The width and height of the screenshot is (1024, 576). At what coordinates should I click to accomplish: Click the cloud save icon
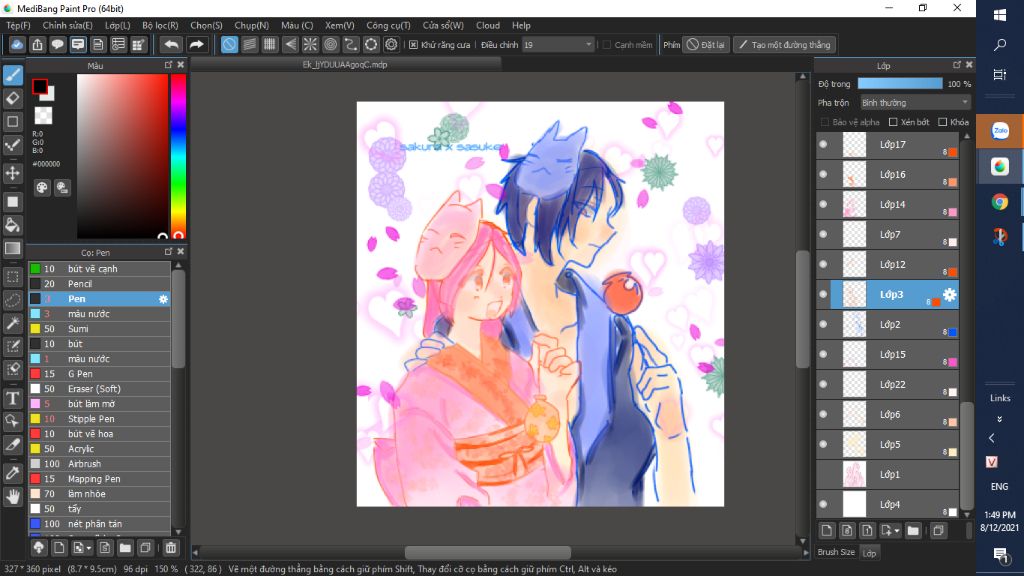point(17,44)
